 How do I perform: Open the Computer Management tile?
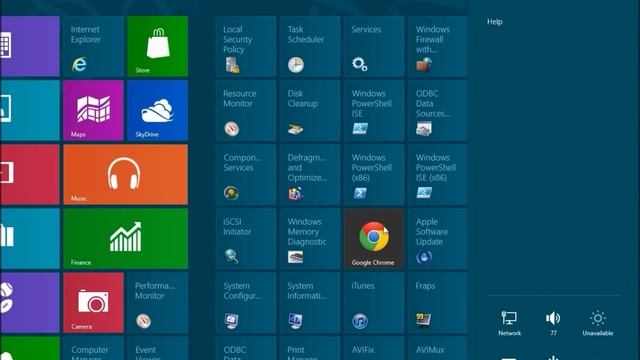coord(93,348)
